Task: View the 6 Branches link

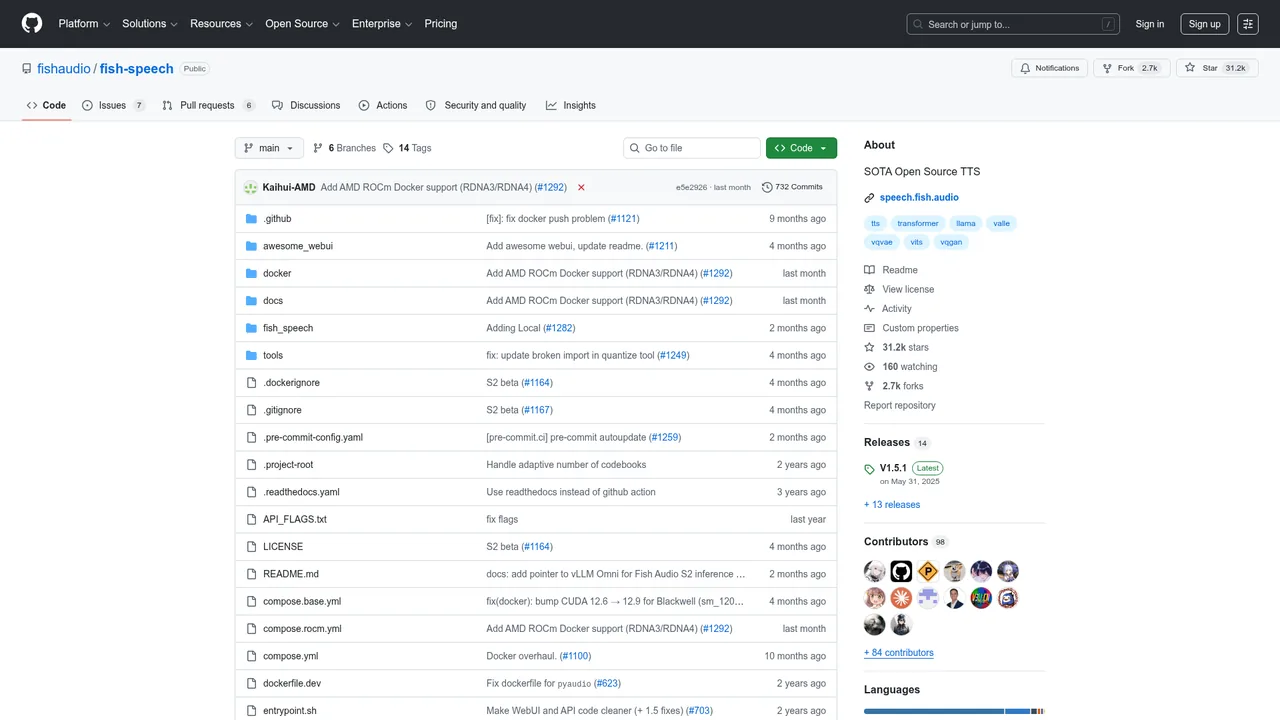Action: 345,148
